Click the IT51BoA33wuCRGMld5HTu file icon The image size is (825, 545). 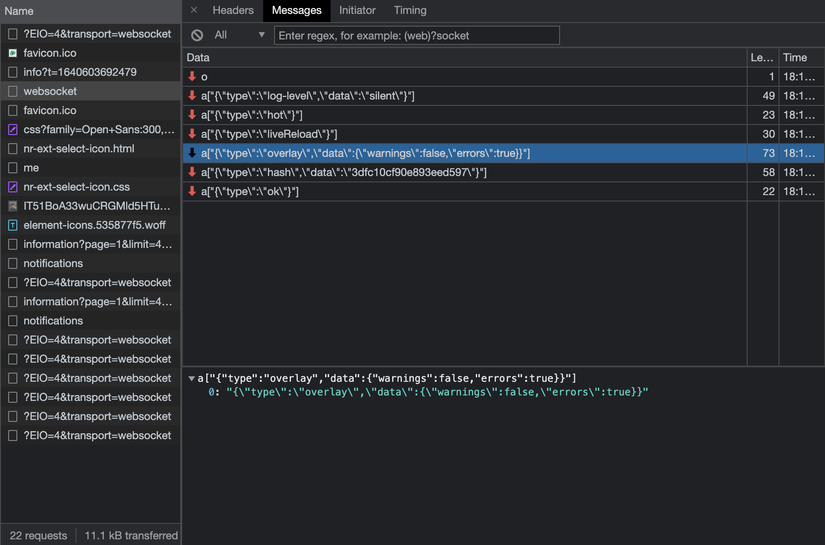pos(13,206)
